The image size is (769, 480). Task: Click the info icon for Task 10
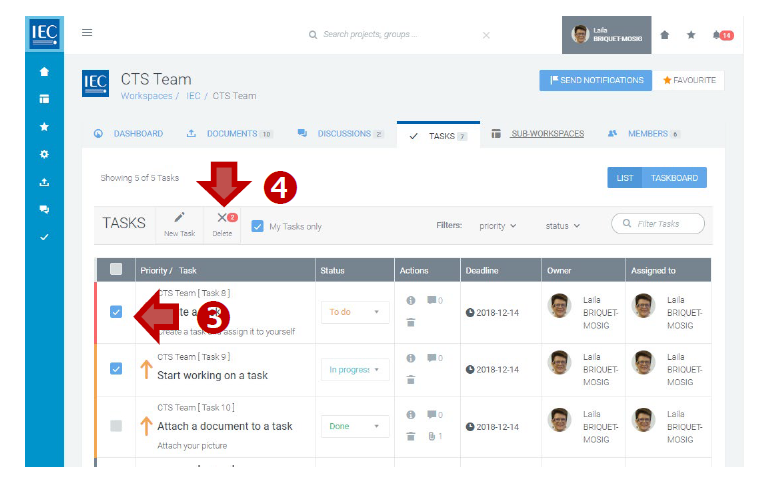click(x=410, y=414)
